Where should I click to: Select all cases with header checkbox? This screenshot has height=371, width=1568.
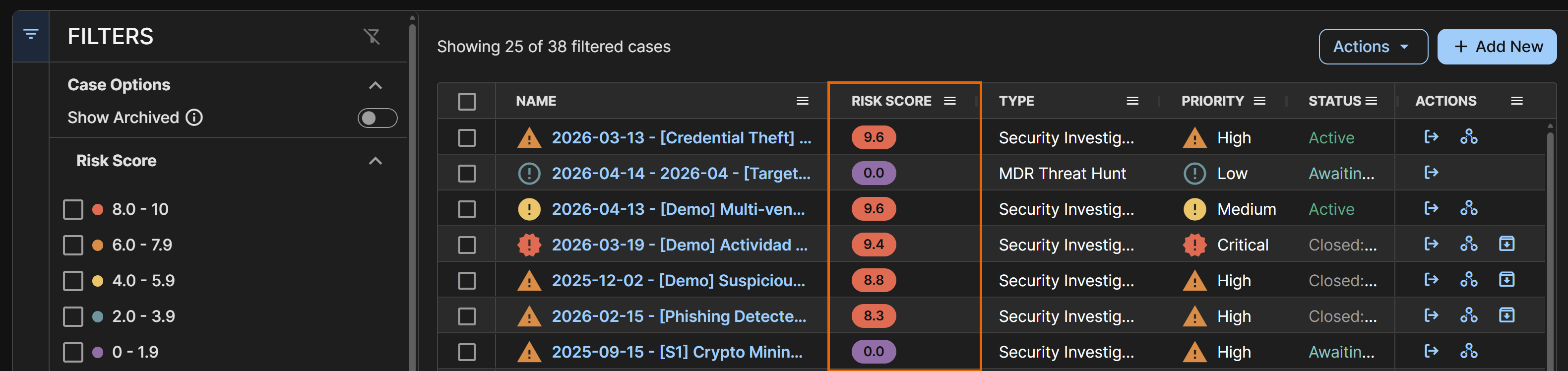coord(467,101)
